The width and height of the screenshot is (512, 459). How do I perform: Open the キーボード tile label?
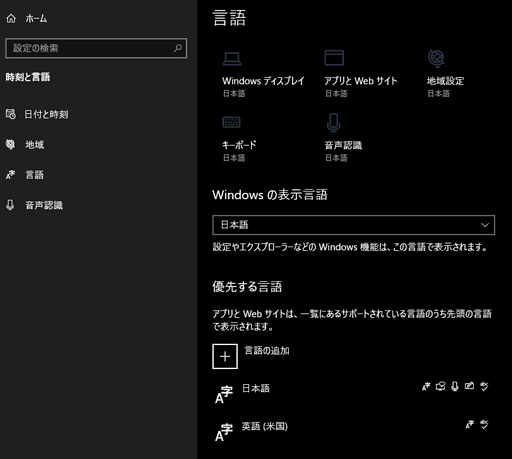(239, 145)
